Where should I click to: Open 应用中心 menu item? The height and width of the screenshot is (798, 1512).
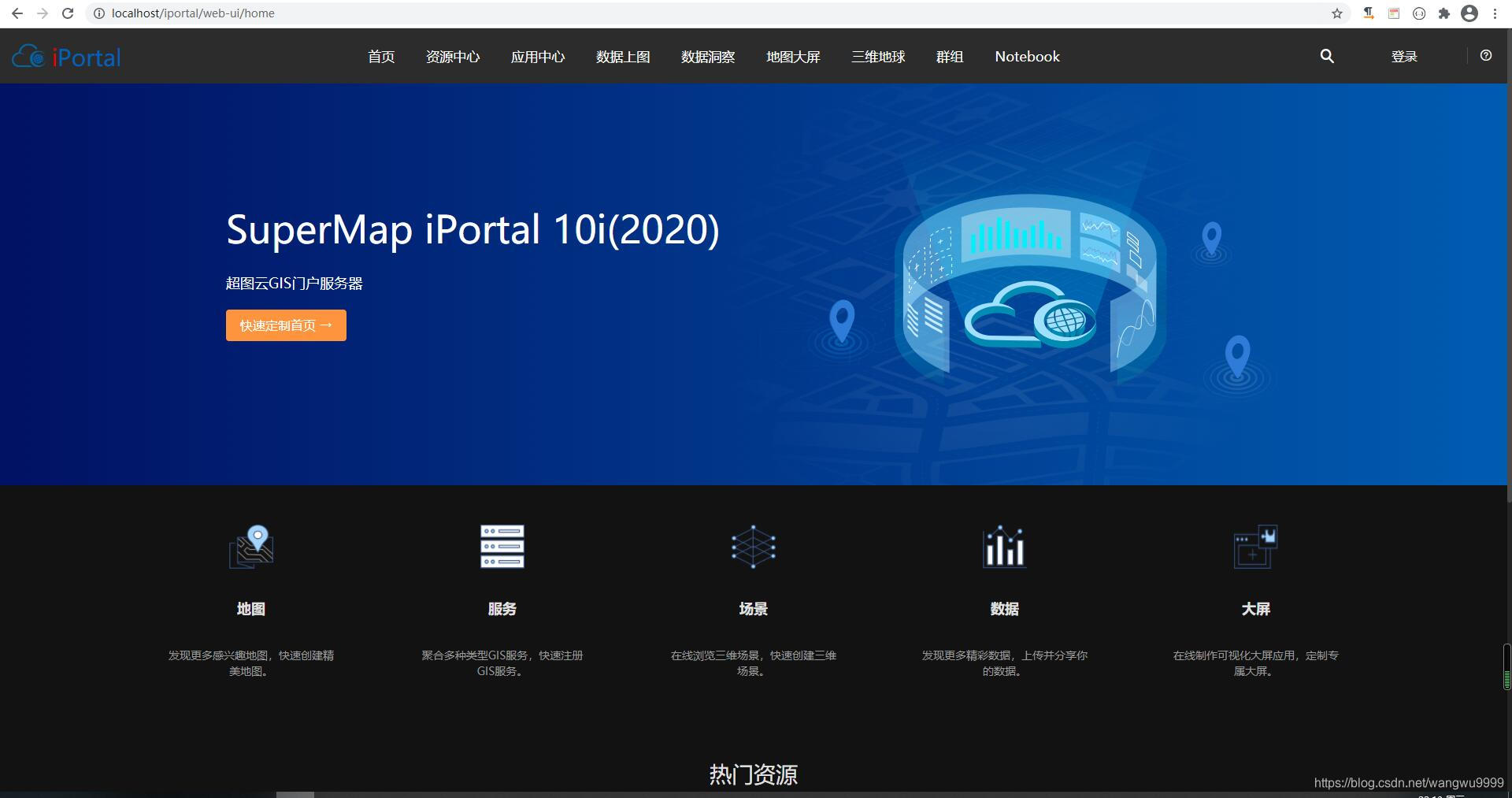pyautogui.click(x=538, y=57)
